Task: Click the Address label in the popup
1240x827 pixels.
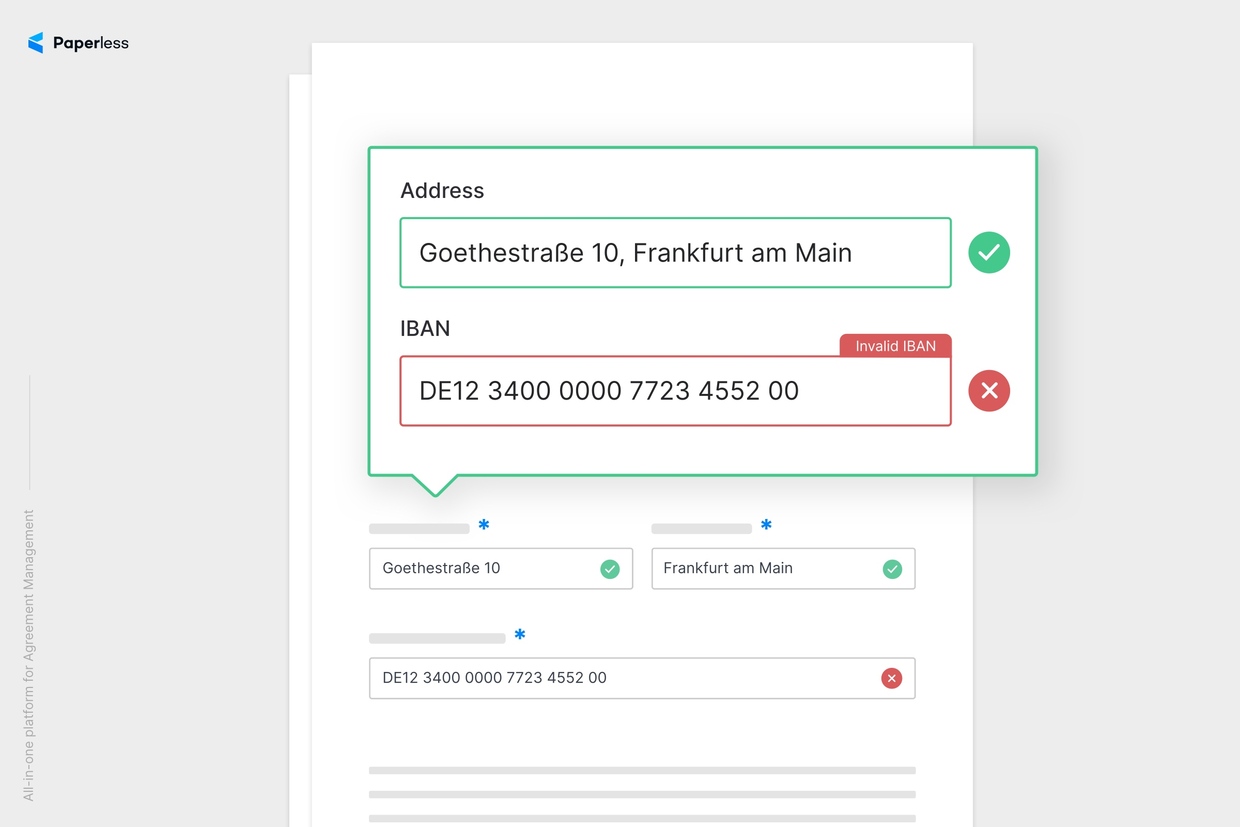Action: click(442, 191)
